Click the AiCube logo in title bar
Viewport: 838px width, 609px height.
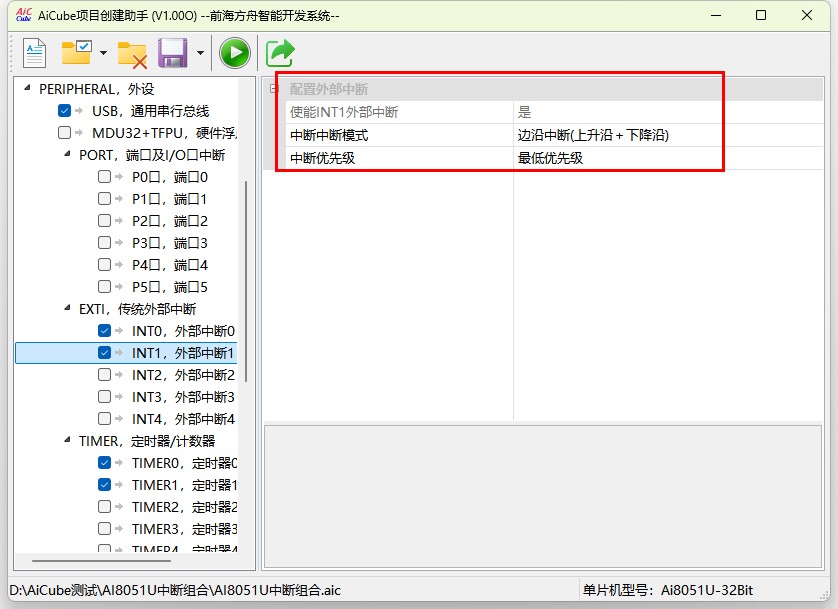[24, 15]
